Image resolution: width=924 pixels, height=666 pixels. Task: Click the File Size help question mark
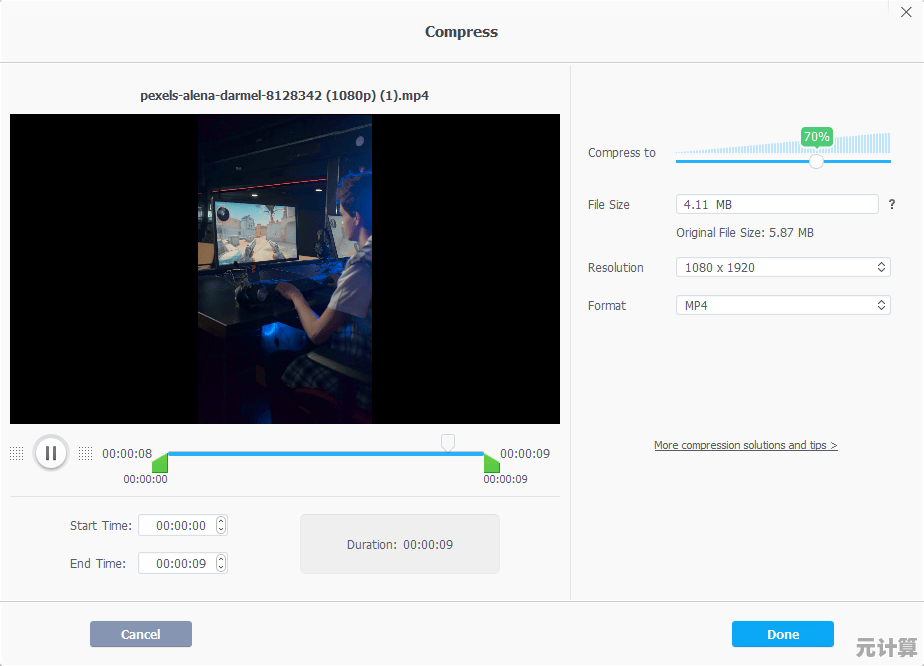pos(891,204)
